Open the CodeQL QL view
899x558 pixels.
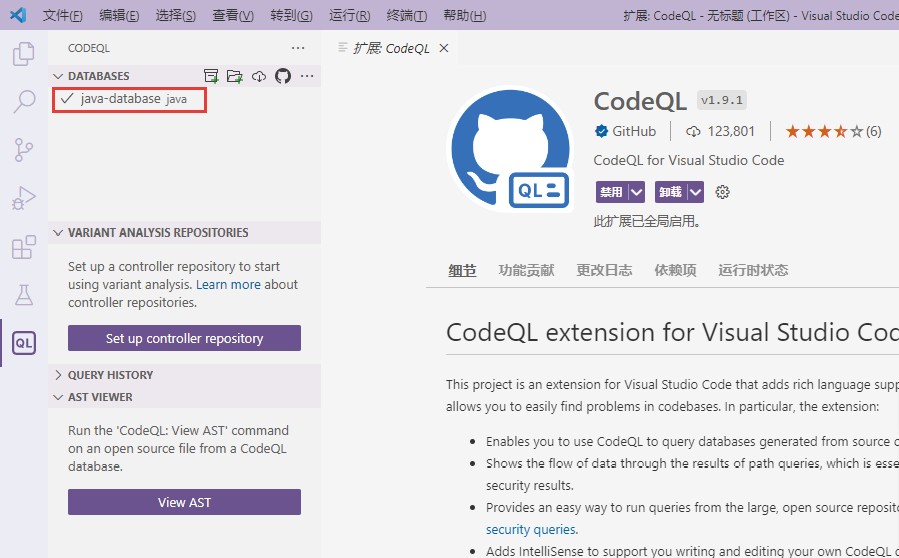point(24,343)
